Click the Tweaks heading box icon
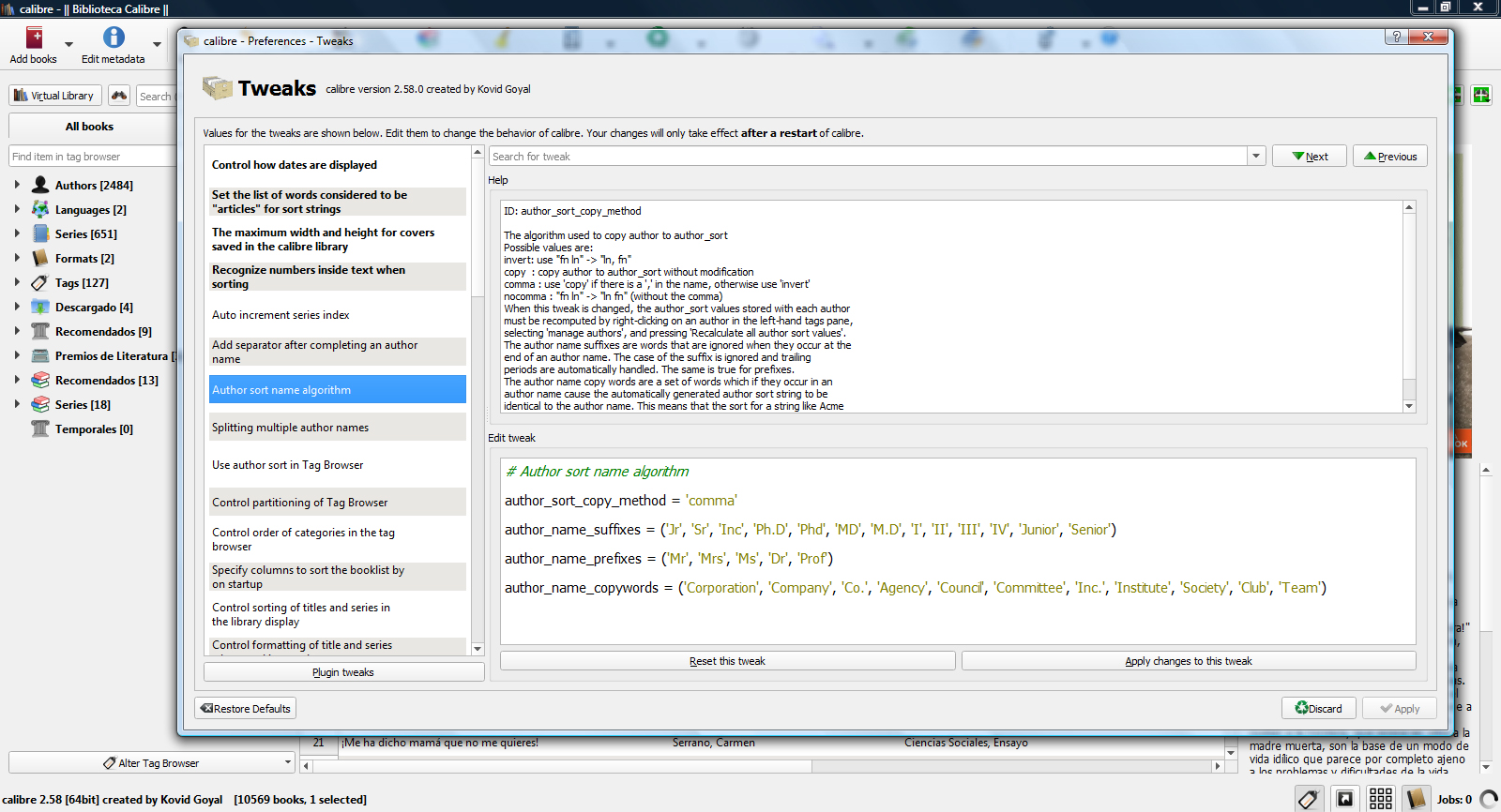Screen dimensions: 1501x812 pyautogui.click(x=218, y=88)
